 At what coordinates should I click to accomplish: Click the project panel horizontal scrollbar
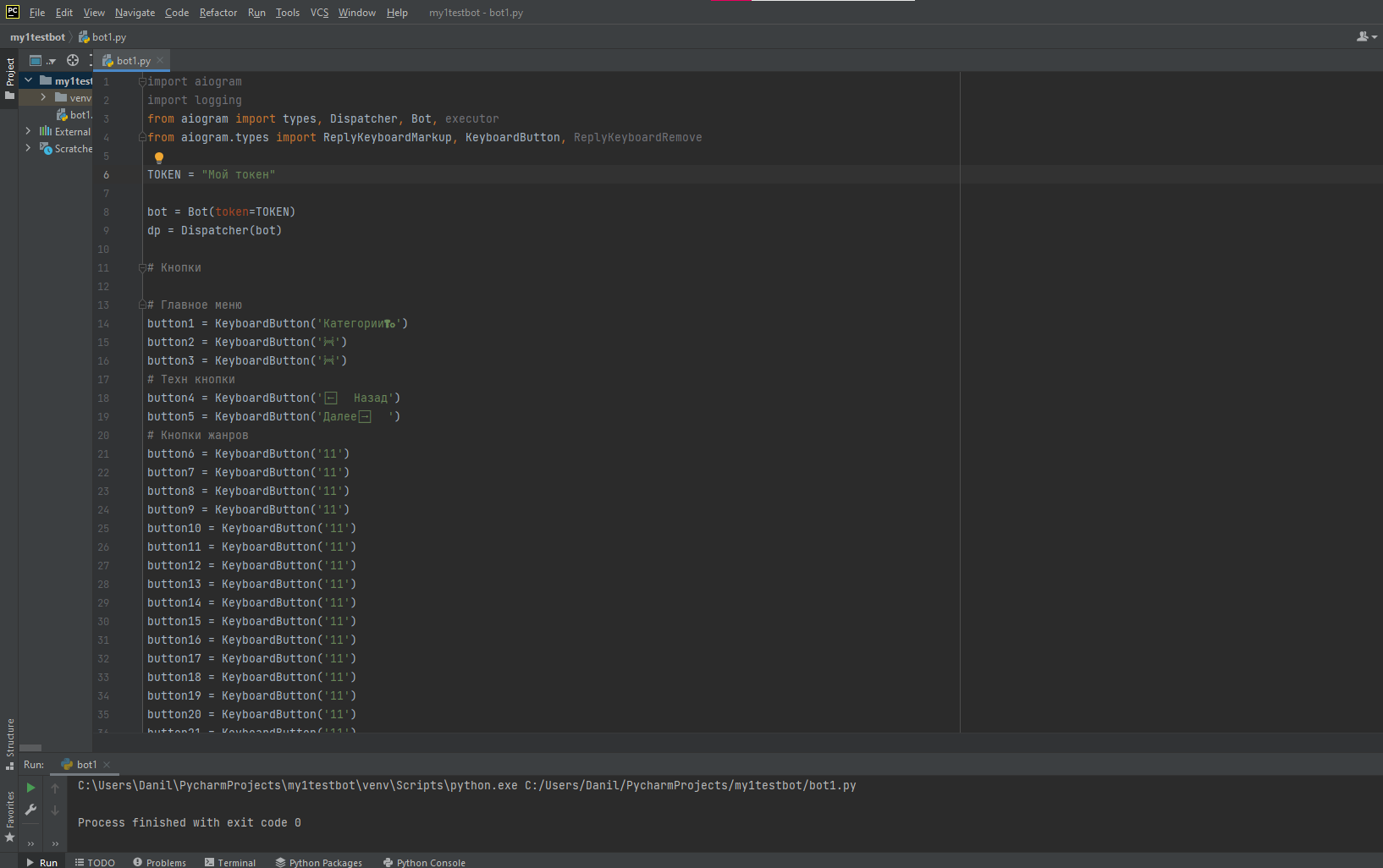(30, 748)
